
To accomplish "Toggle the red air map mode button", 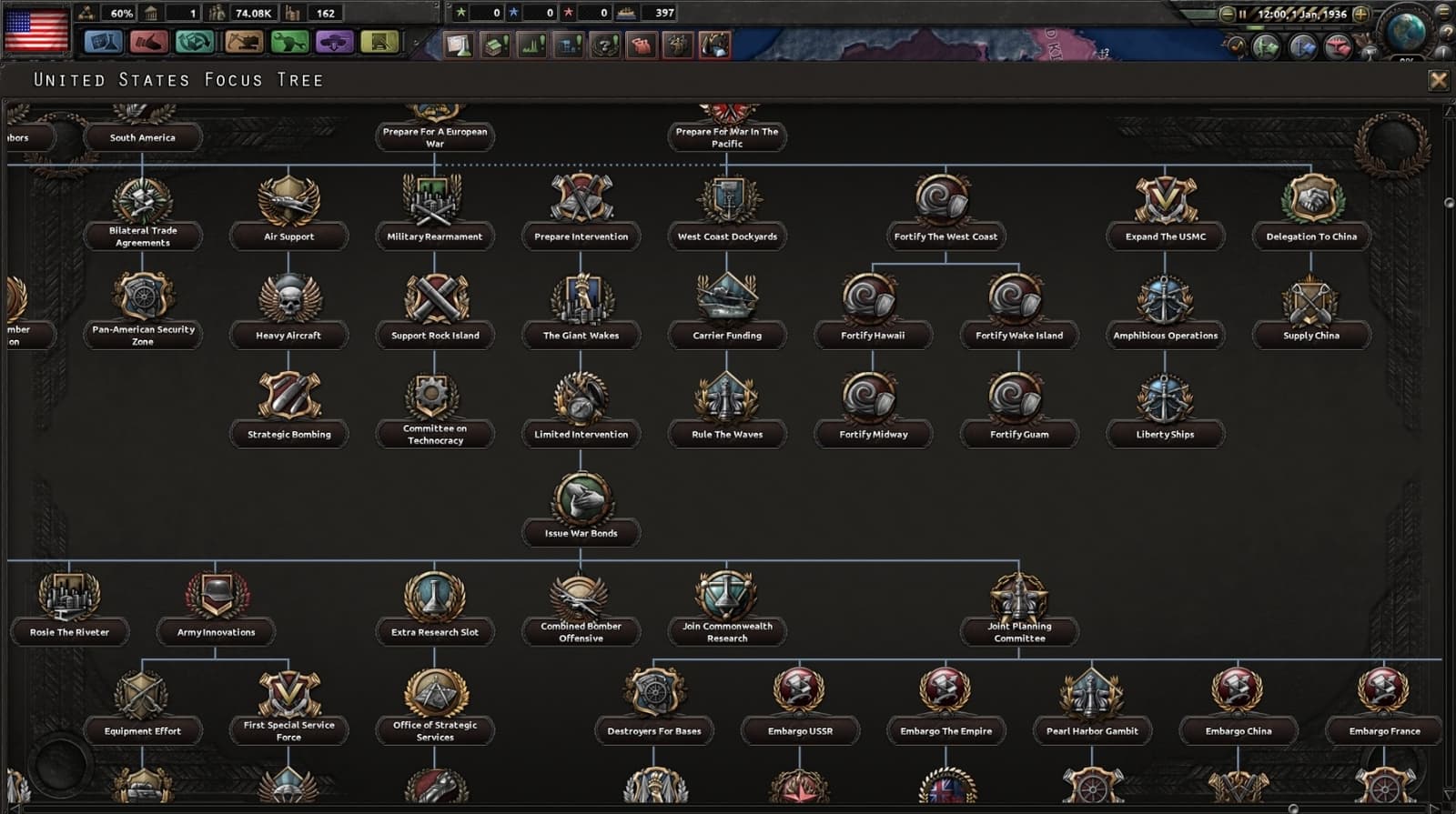I will [x=1337, y=45].
